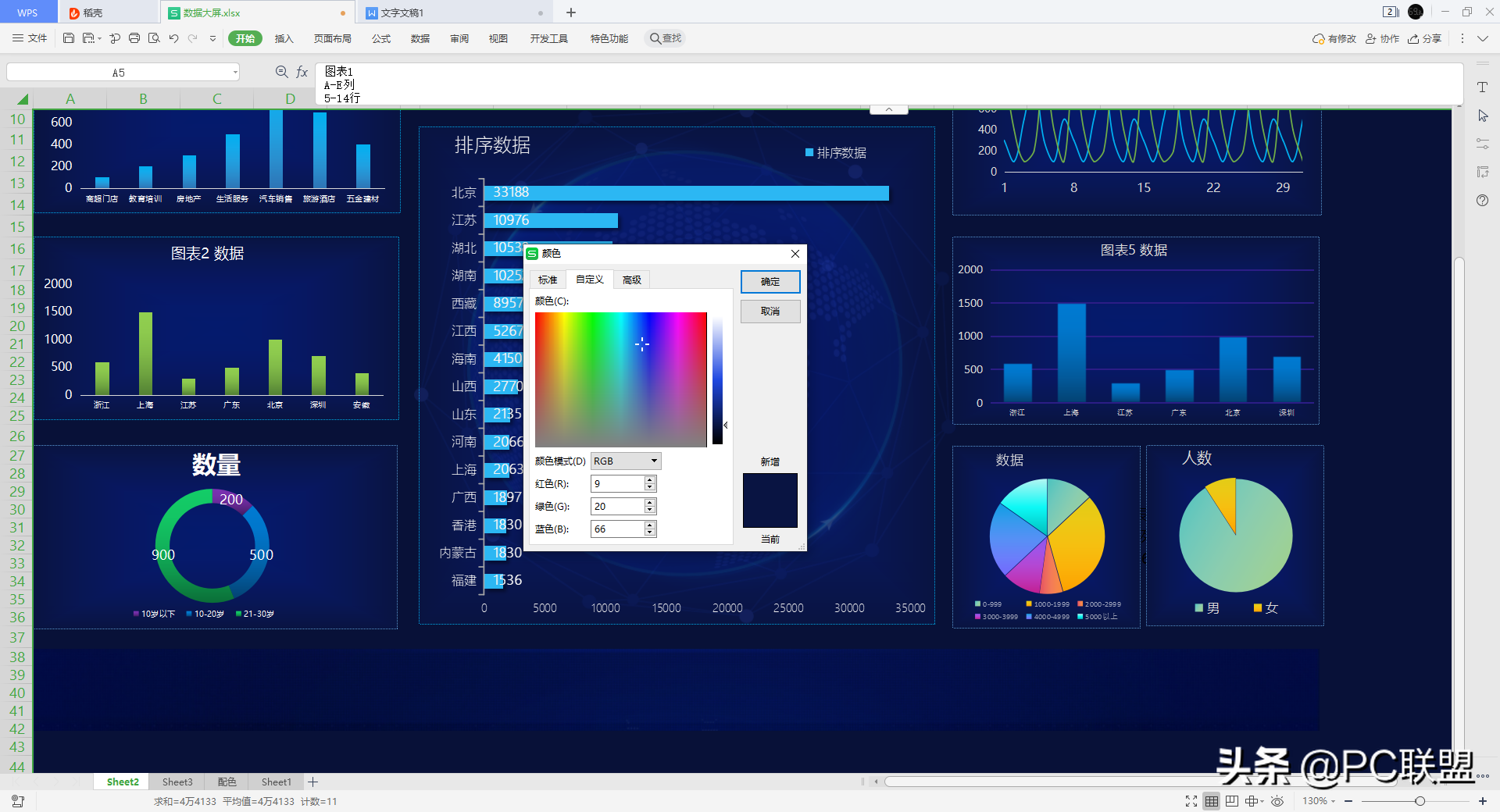Click the 协作 collaboration icon
Viewport: 1500px width, 812px height.
(1382, 38)
